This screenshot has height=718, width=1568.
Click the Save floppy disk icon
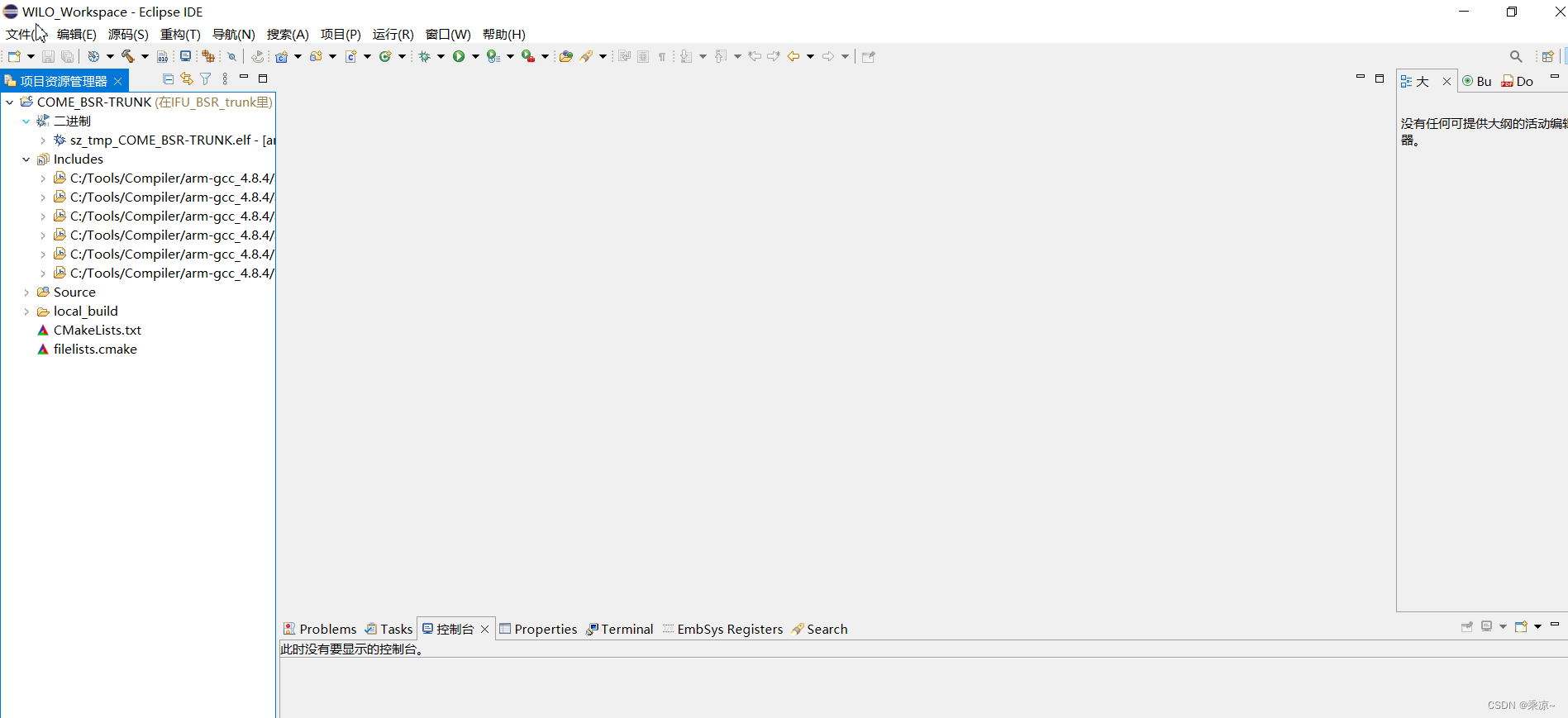pos(48,56)
